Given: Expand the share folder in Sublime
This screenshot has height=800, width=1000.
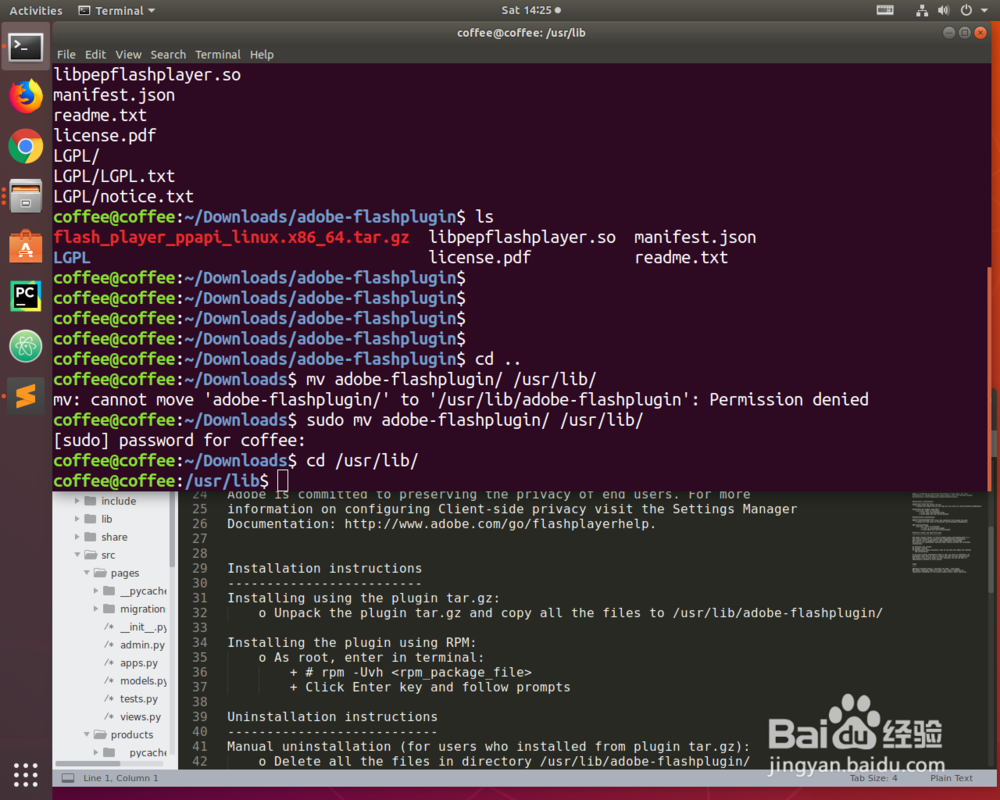Looking at the screenshot, I should point(77,537).
